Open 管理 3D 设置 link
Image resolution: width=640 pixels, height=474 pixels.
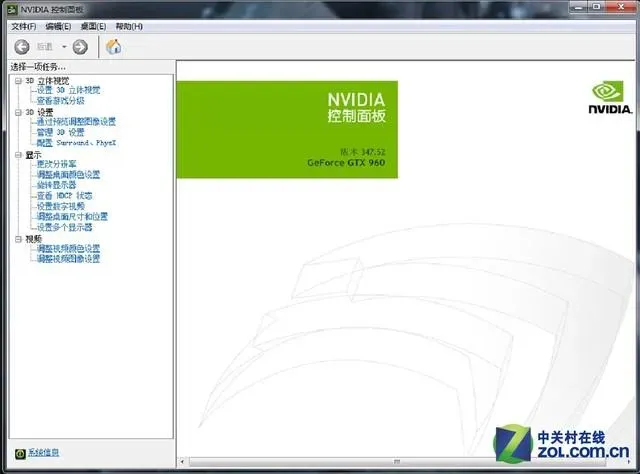60,132
